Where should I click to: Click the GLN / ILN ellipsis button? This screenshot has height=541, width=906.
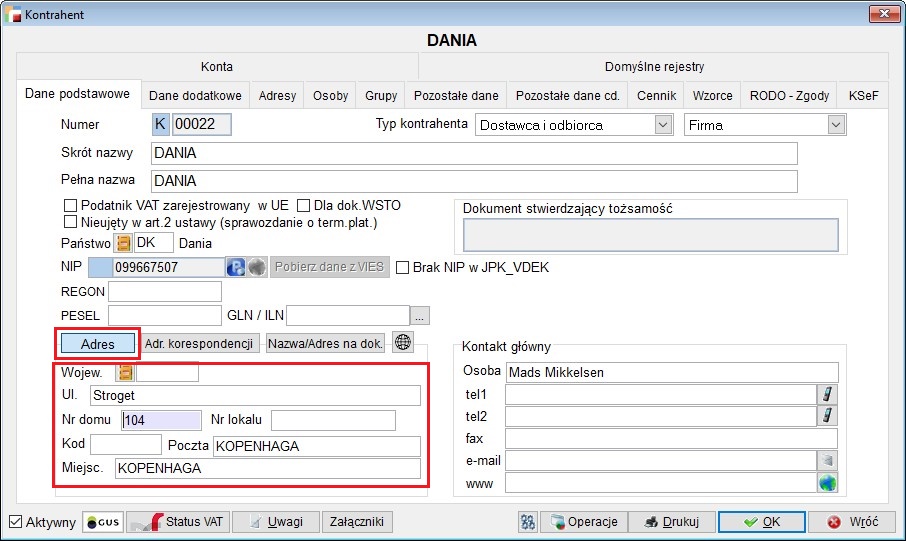tap(421, 317)
